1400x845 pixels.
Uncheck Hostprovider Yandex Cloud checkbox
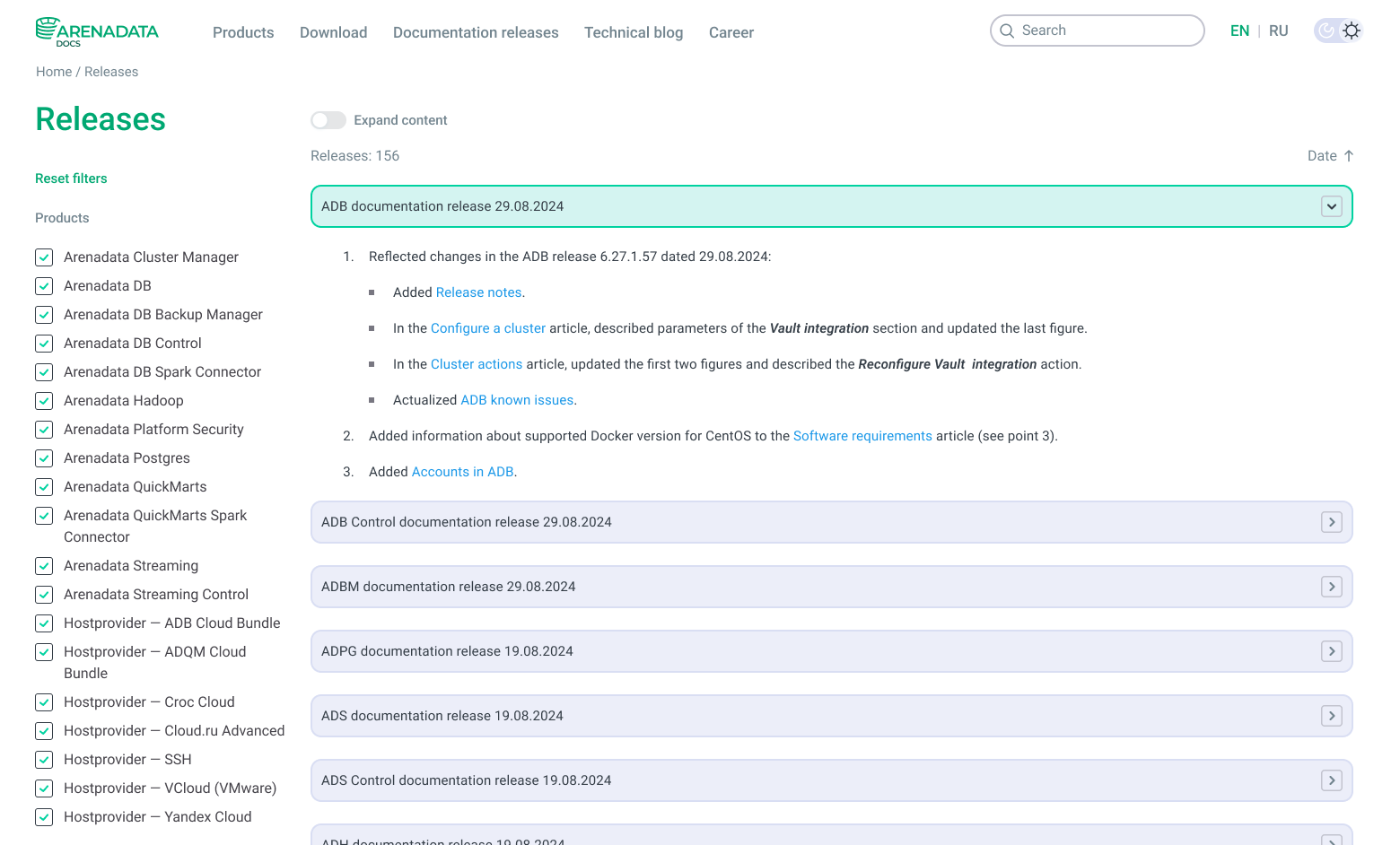44,817
